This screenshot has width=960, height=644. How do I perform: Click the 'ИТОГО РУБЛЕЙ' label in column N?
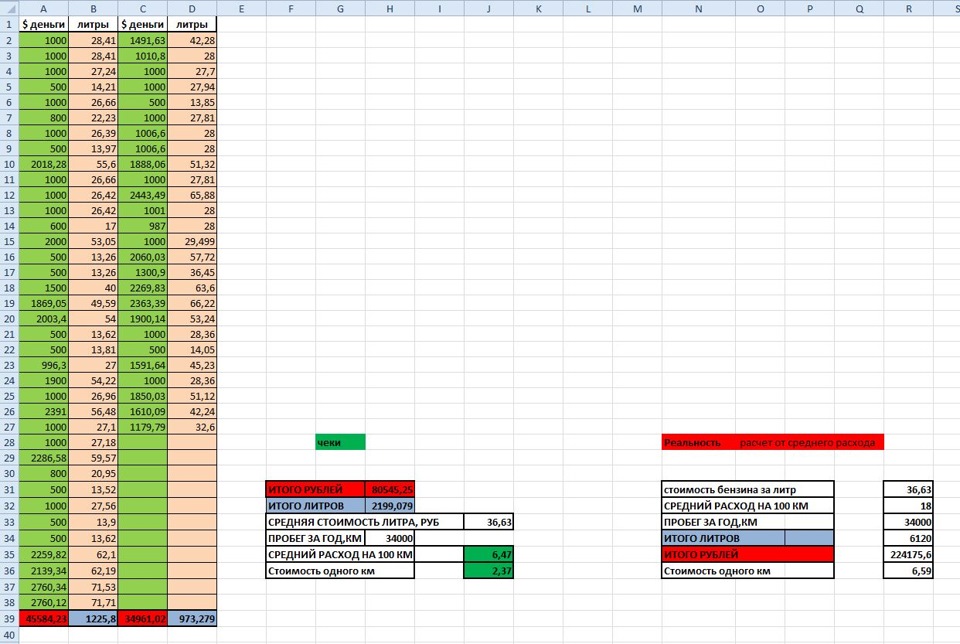click(x=748, y=555)
